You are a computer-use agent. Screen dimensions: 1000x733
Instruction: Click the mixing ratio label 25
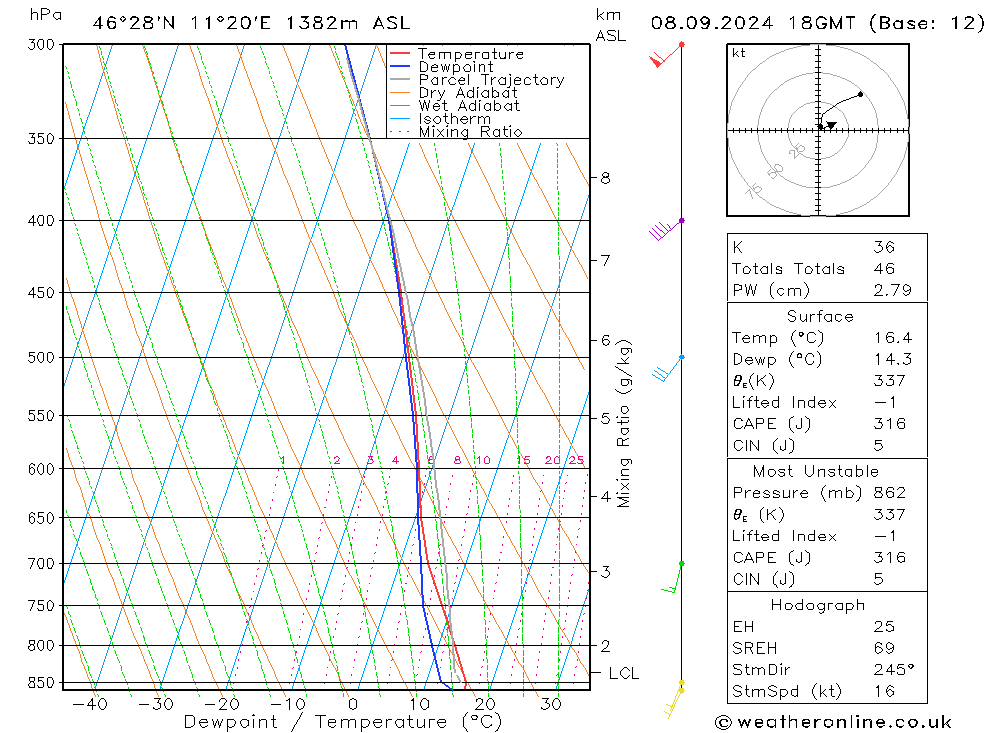577,460
